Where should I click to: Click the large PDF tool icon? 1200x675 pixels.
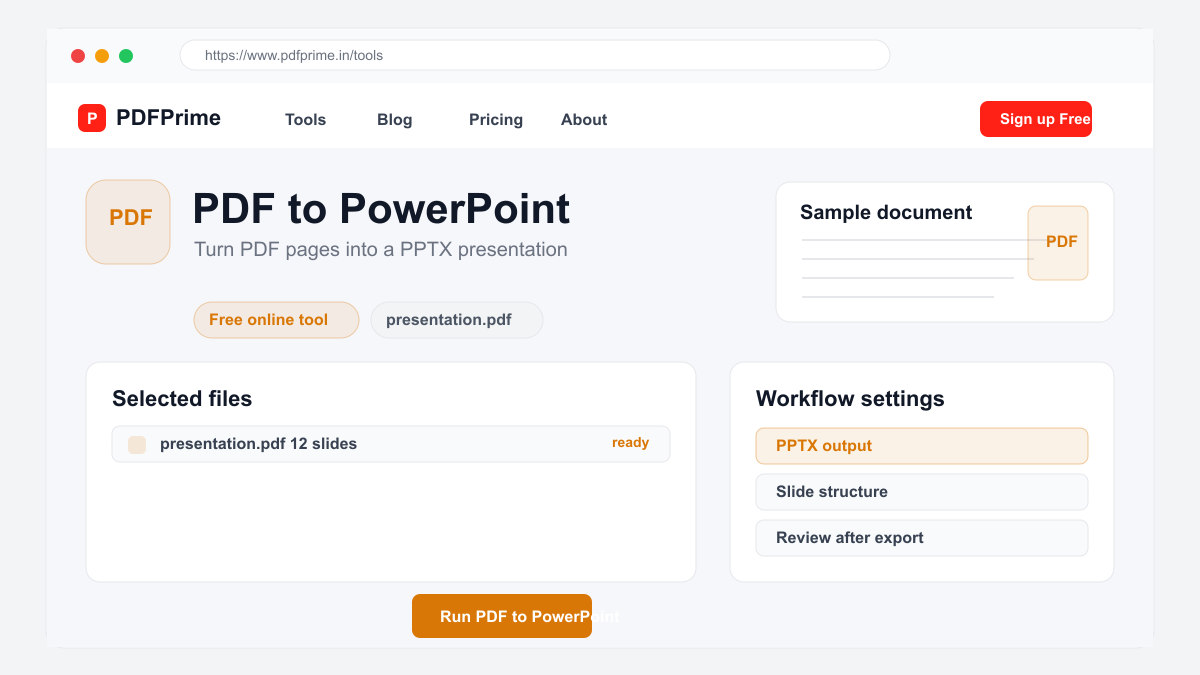tap(128, 222)
